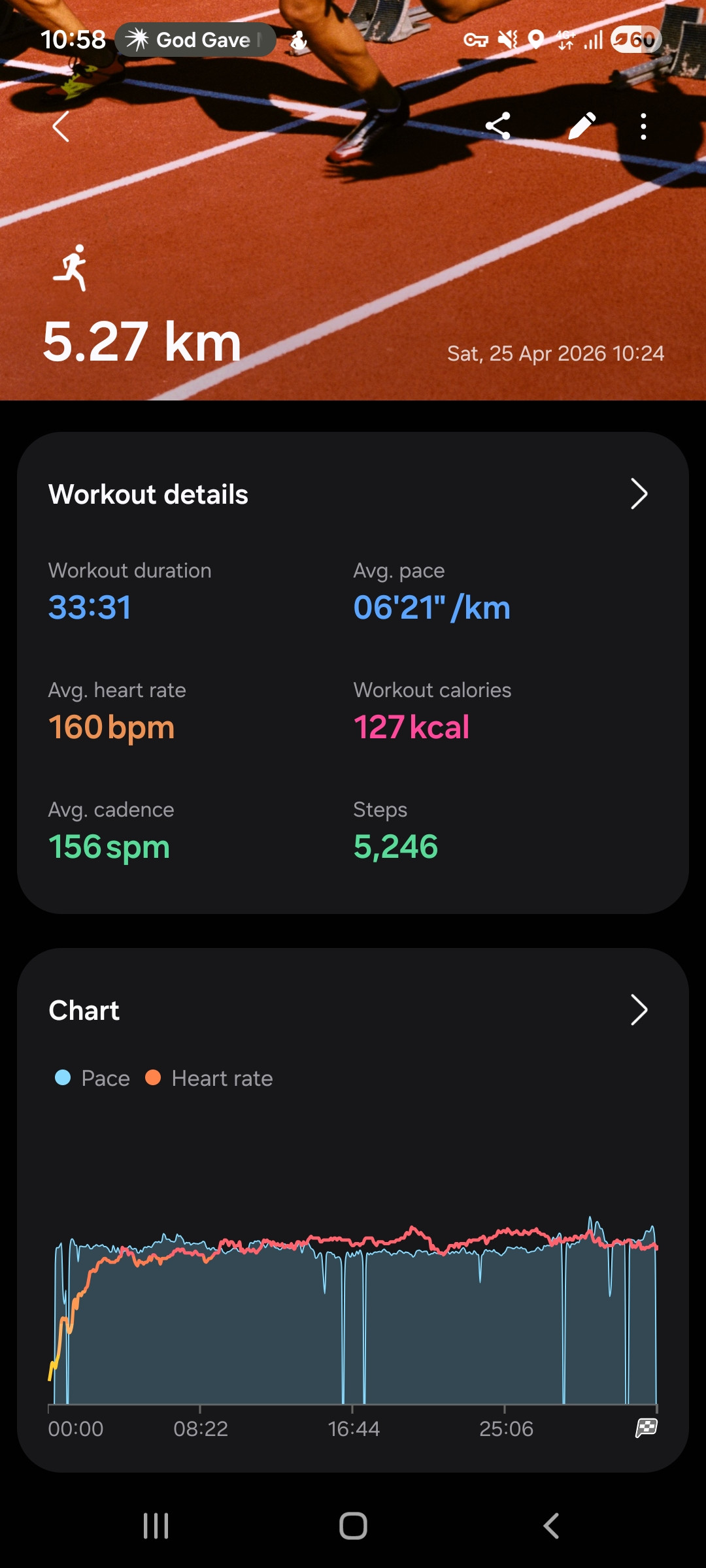Image resolution: width=706 pixels, height=1568 pixels.
Task: Tap the finish flag icon on chart
Action: coord(647,1428)
